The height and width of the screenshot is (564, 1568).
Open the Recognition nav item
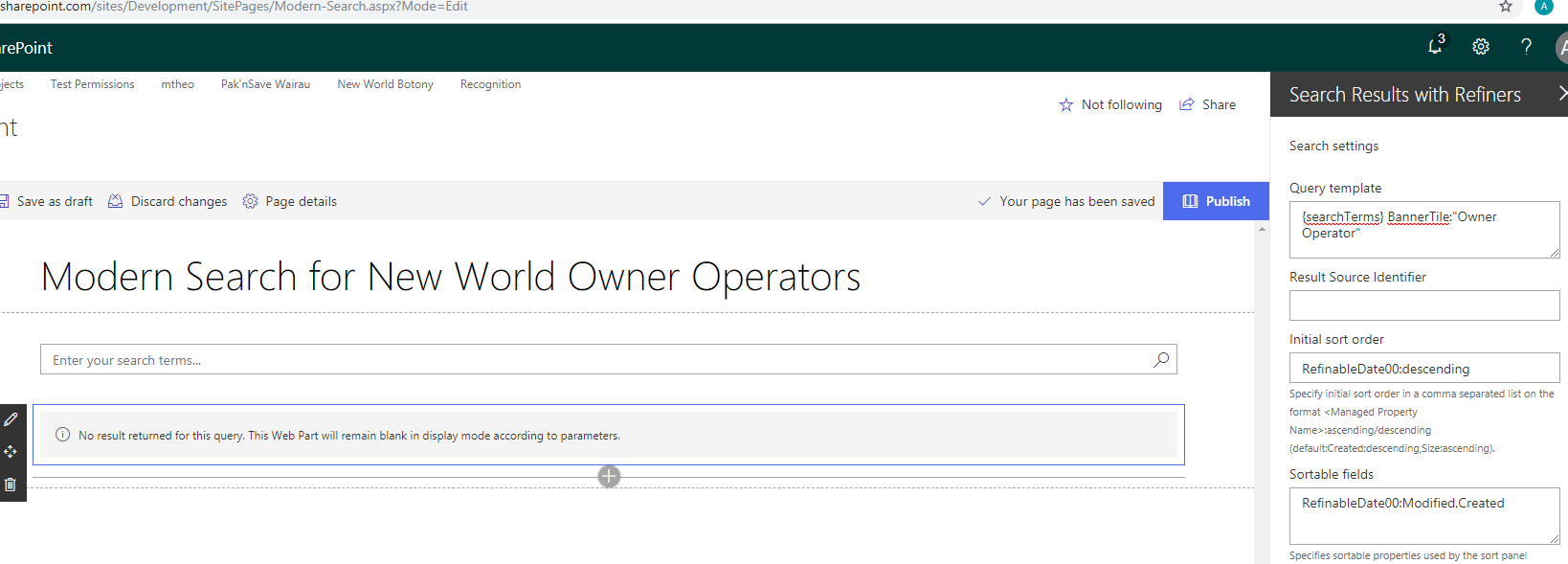coord(490,84)
